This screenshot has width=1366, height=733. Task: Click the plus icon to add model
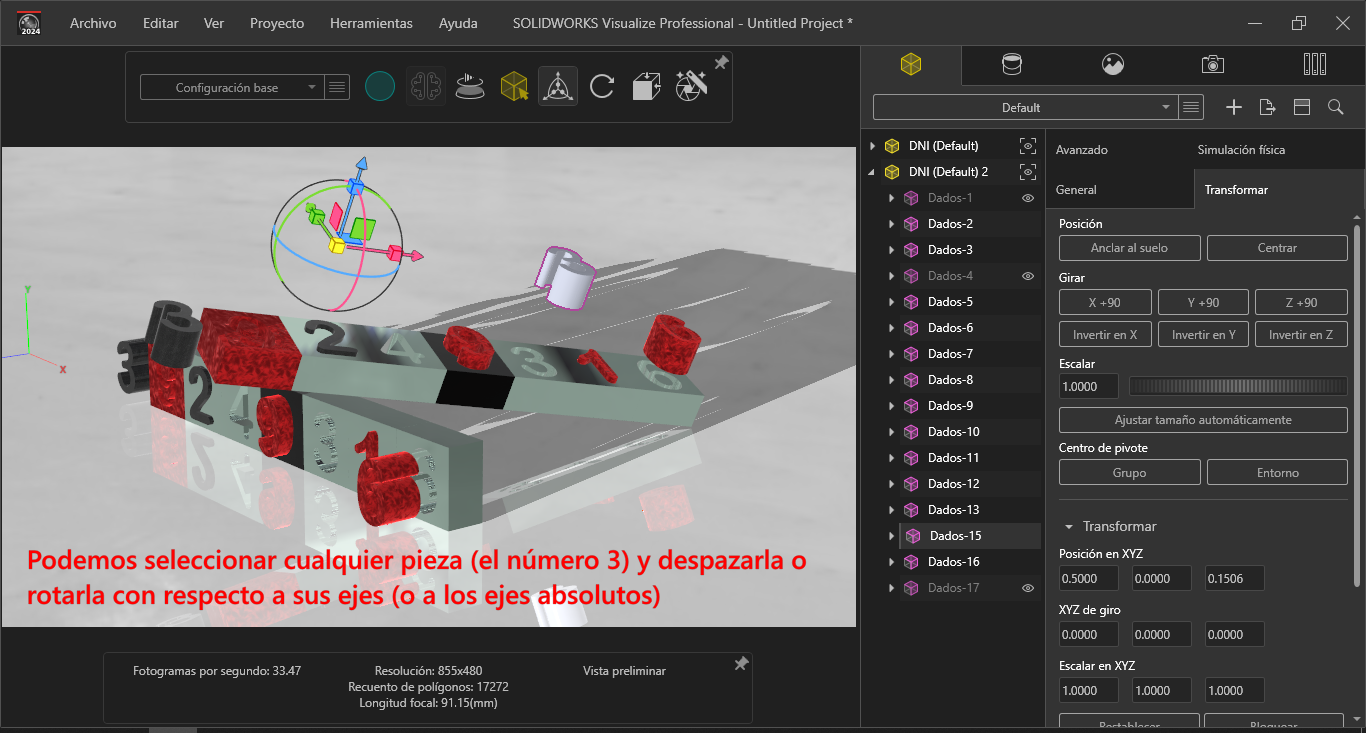coord(1234,107)
